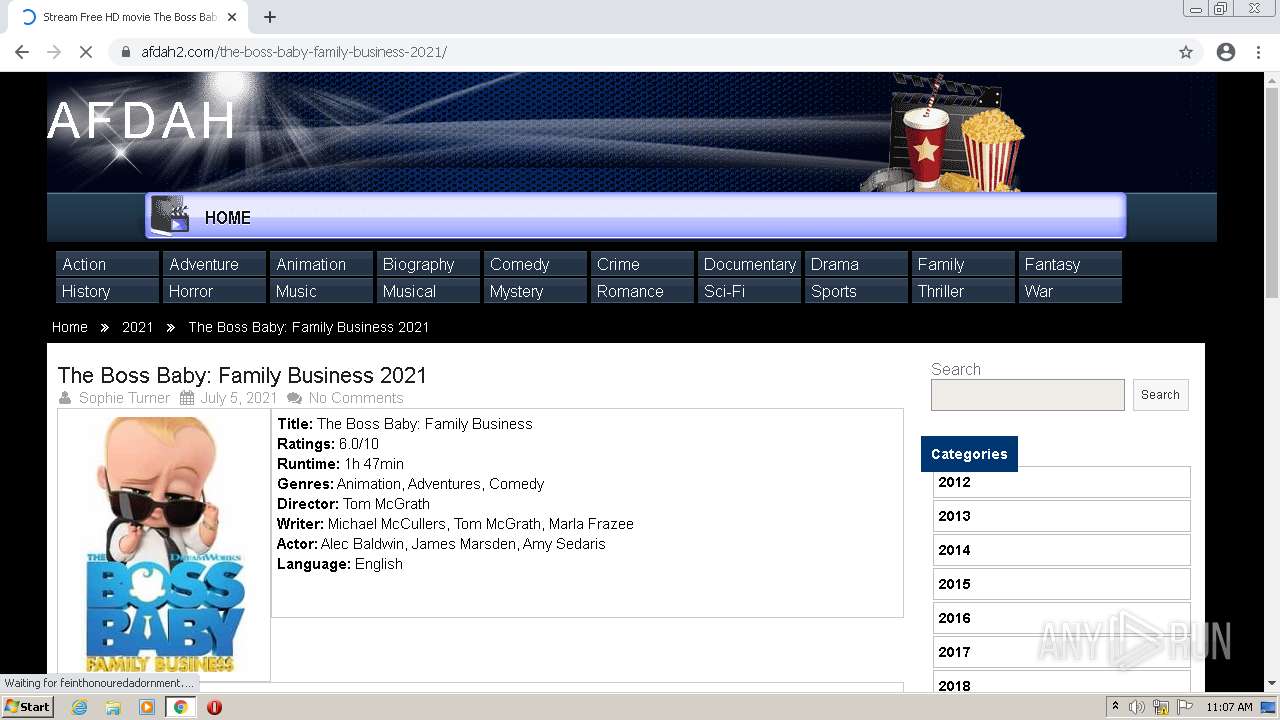Focus the sidebar search field

point(1028,395)
